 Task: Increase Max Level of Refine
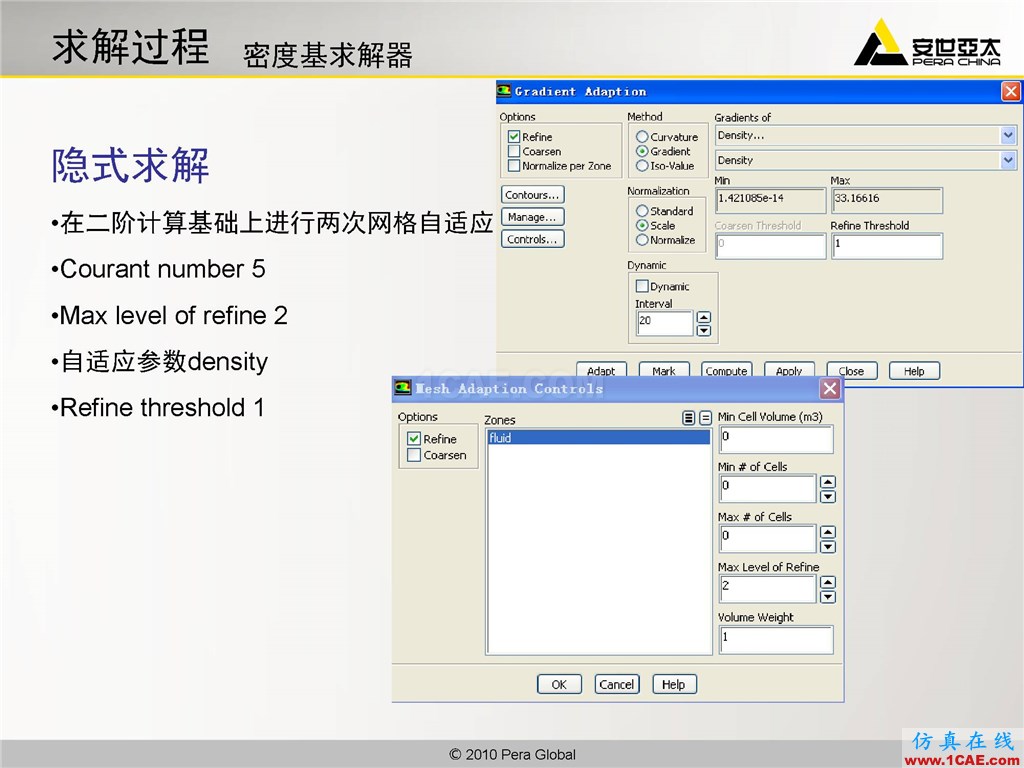(x=827, y=583)
